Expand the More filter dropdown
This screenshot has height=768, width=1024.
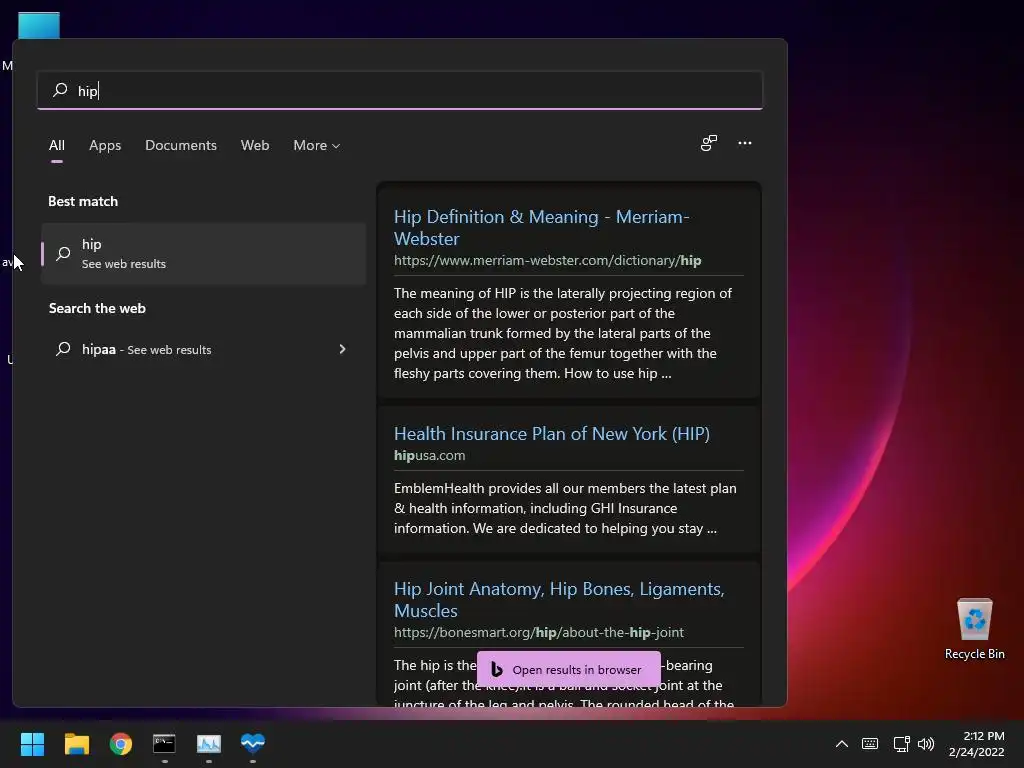(317, 145)
